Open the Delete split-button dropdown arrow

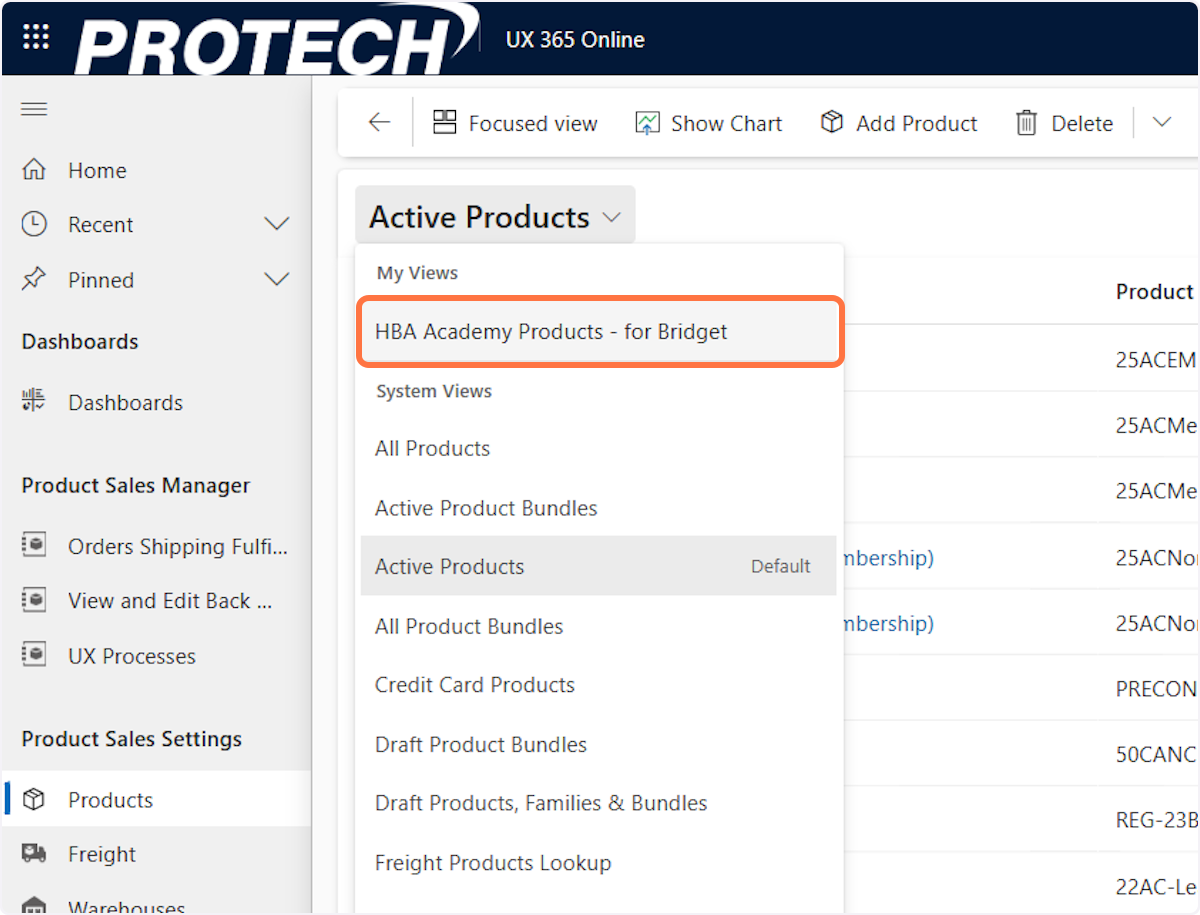click(x=1161, y=122)
